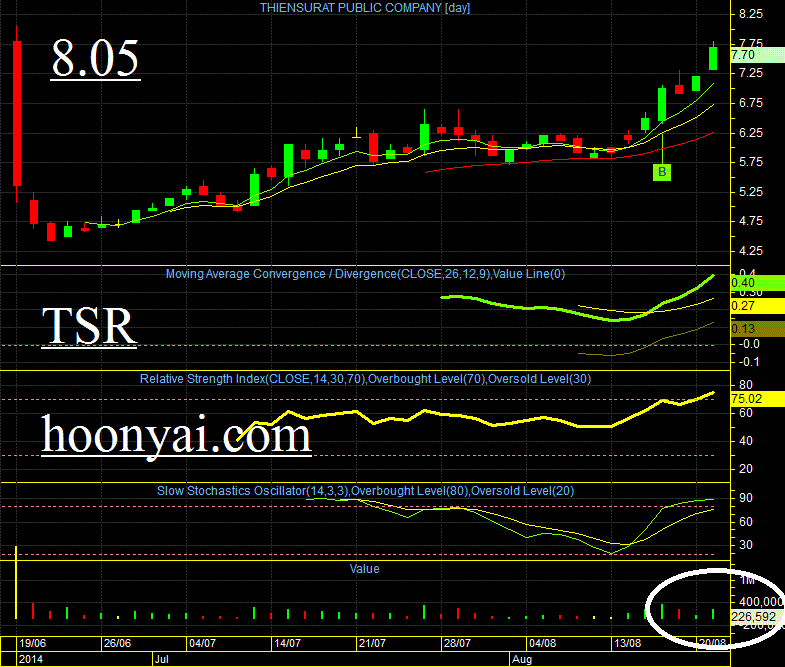This screenshot has width=785, height=667.
Task: Click the 0.13 histogram value tag
Action: 757,329
